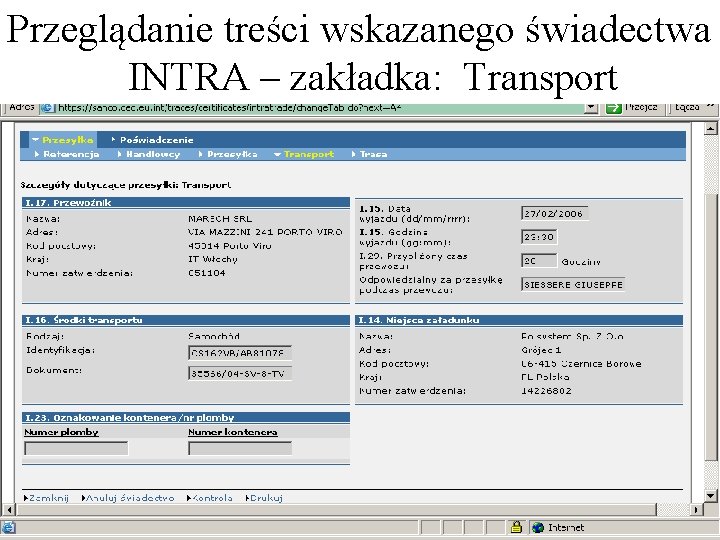The height and width of the screenshot is (540, 720).
Task: Click the Anuluj świadectwo link
Action: click(x=130, y=498)
